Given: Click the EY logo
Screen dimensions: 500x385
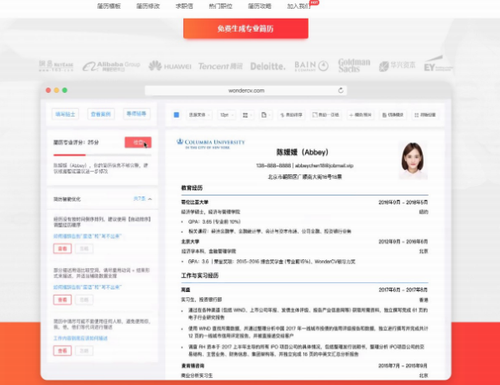Looking at the screenshot, I should (438, 64).
